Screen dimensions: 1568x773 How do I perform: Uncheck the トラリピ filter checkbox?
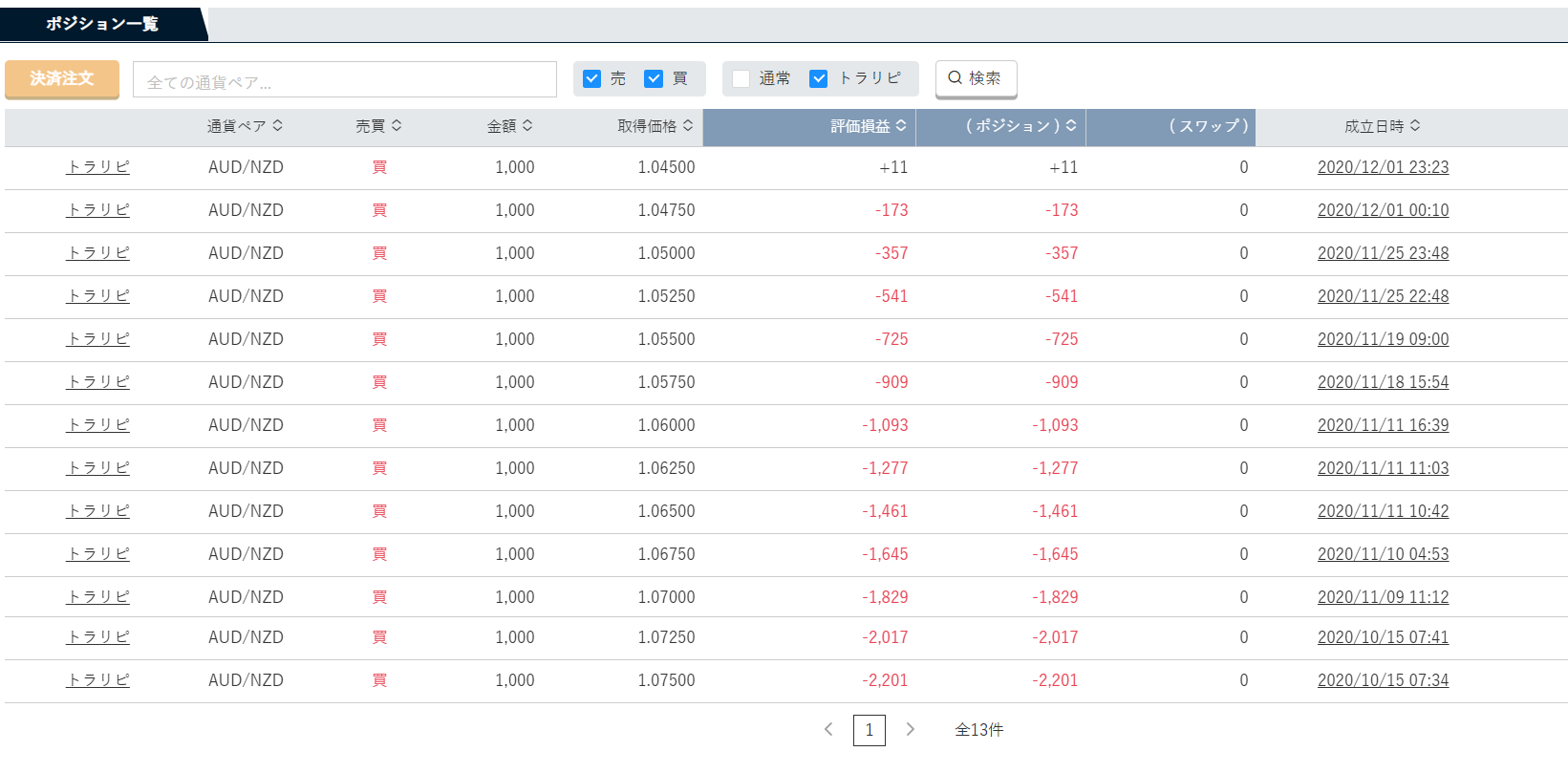[818, 78]
